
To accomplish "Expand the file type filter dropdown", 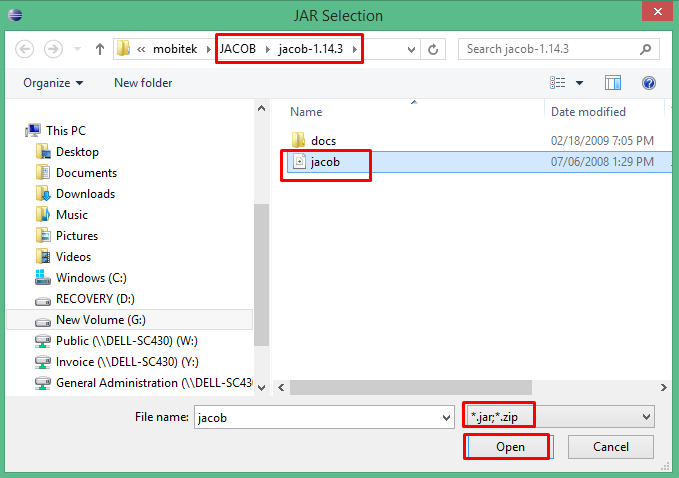I will click(x=646, y=416).
